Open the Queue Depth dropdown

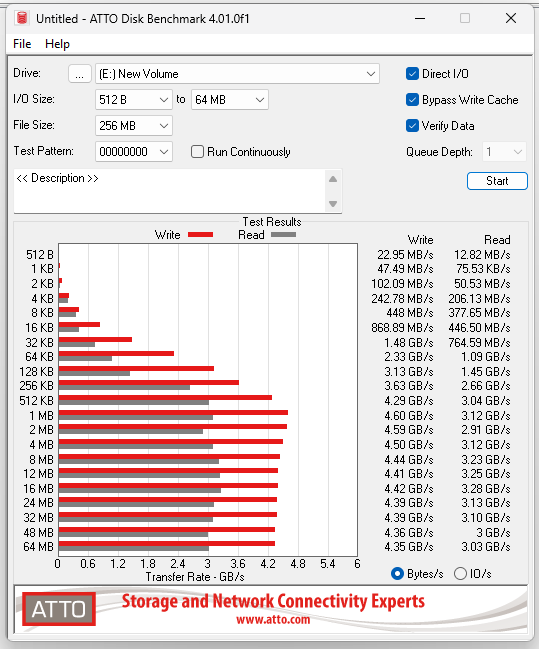(504, 152)
